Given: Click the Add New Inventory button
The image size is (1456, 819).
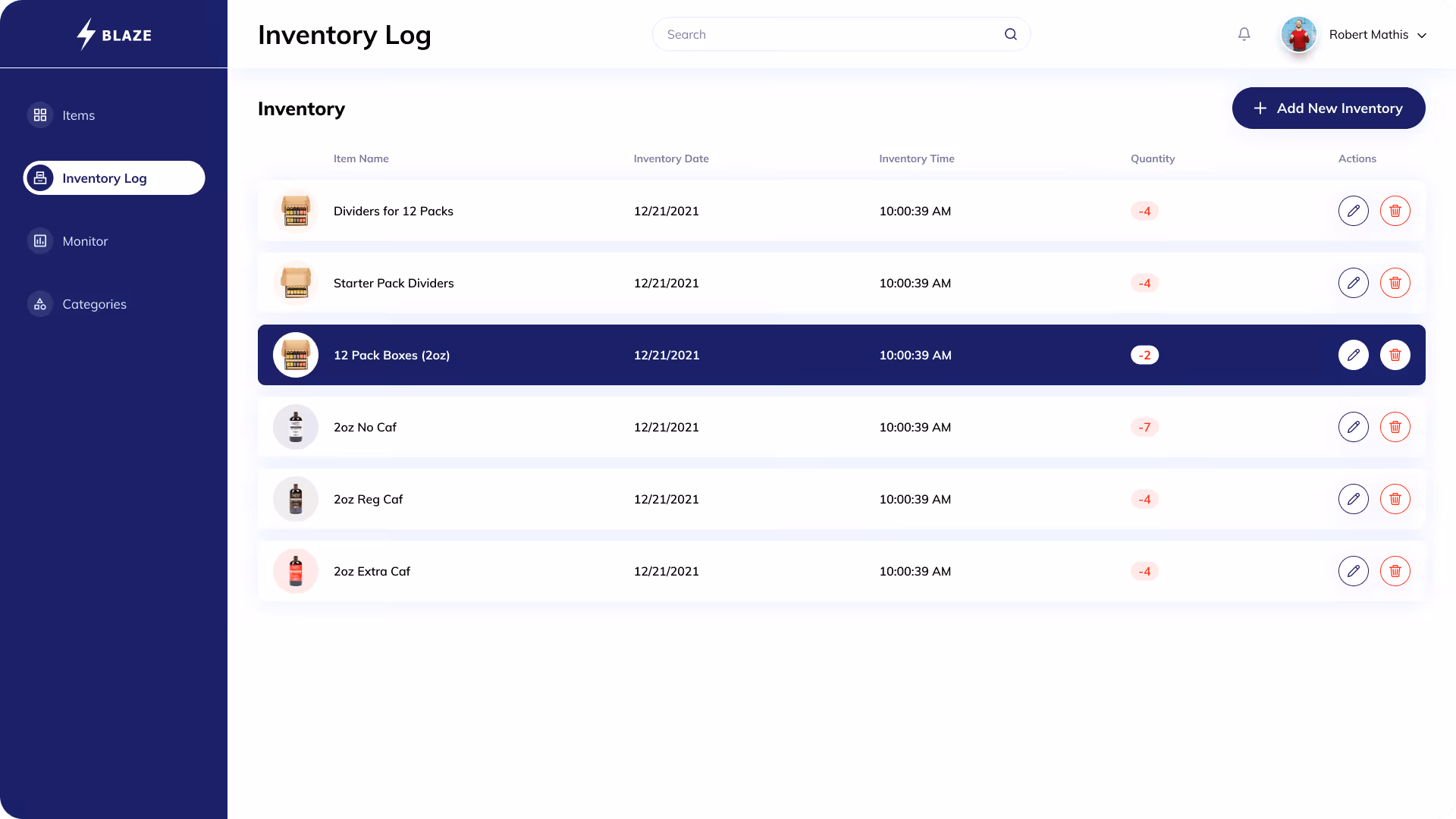Looking at the screenshot, I should point(1328,108).
